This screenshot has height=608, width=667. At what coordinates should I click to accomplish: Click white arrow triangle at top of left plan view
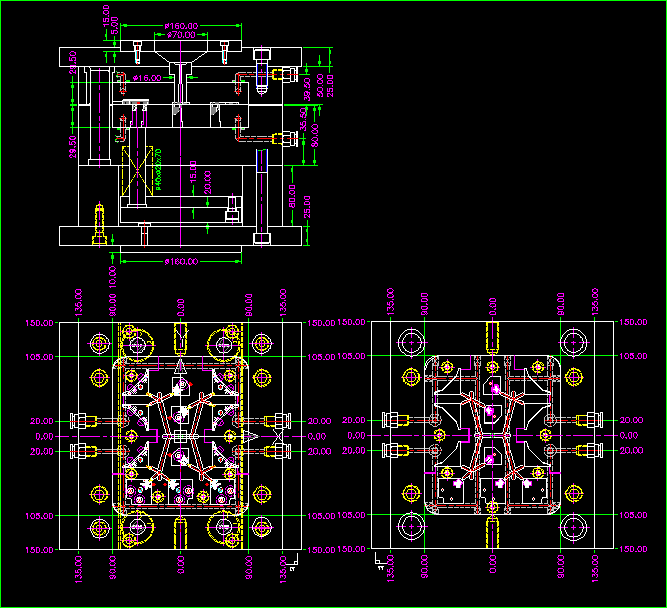point(180,366)
